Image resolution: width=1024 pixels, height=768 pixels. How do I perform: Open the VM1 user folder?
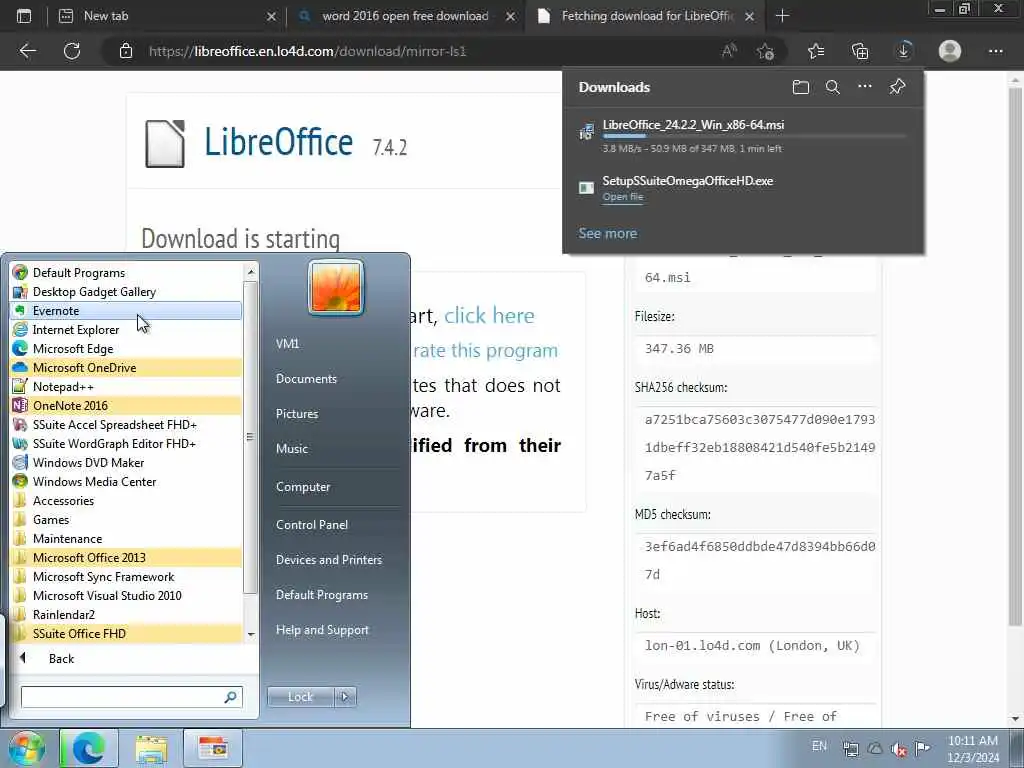(x=287, y=344)
